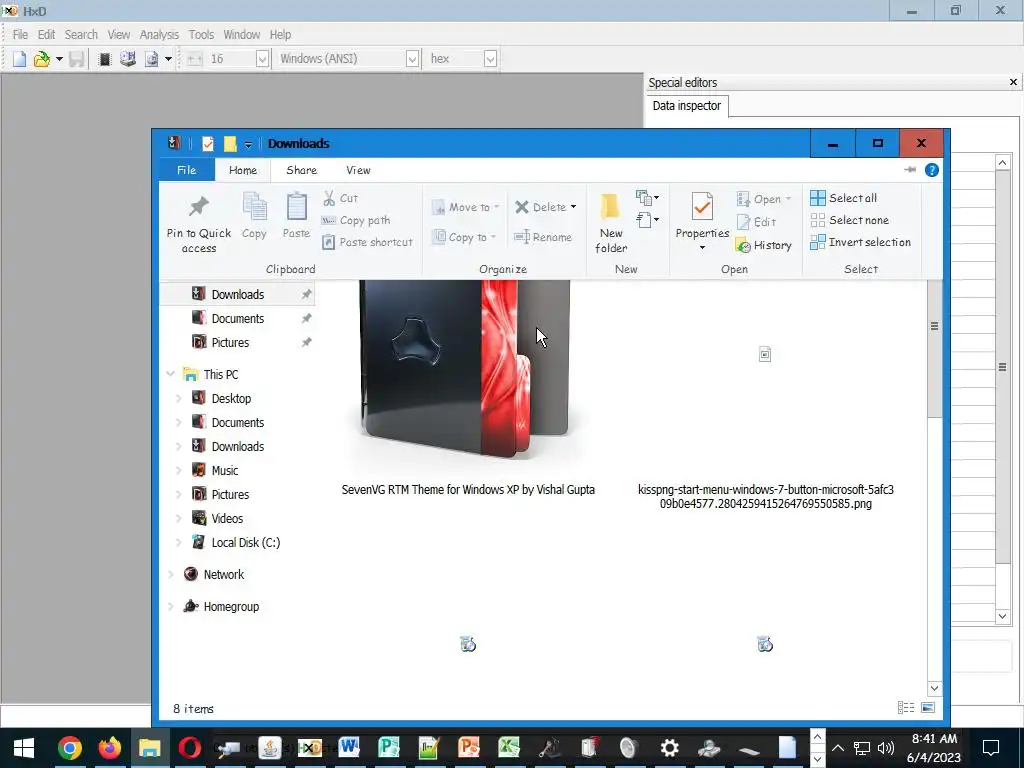Click the Open file icon in HxD toolbar

click(x=41, y=59)
